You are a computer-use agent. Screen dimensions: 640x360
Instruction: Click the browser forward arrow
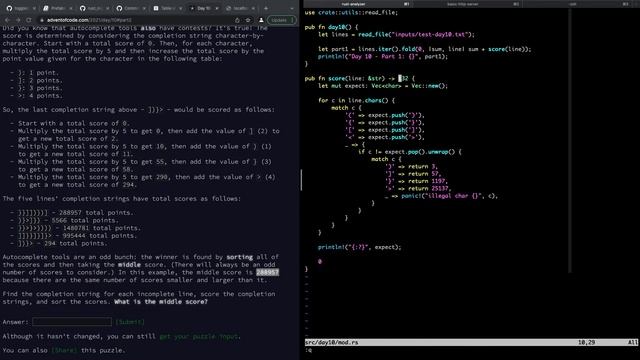point(18,20)
